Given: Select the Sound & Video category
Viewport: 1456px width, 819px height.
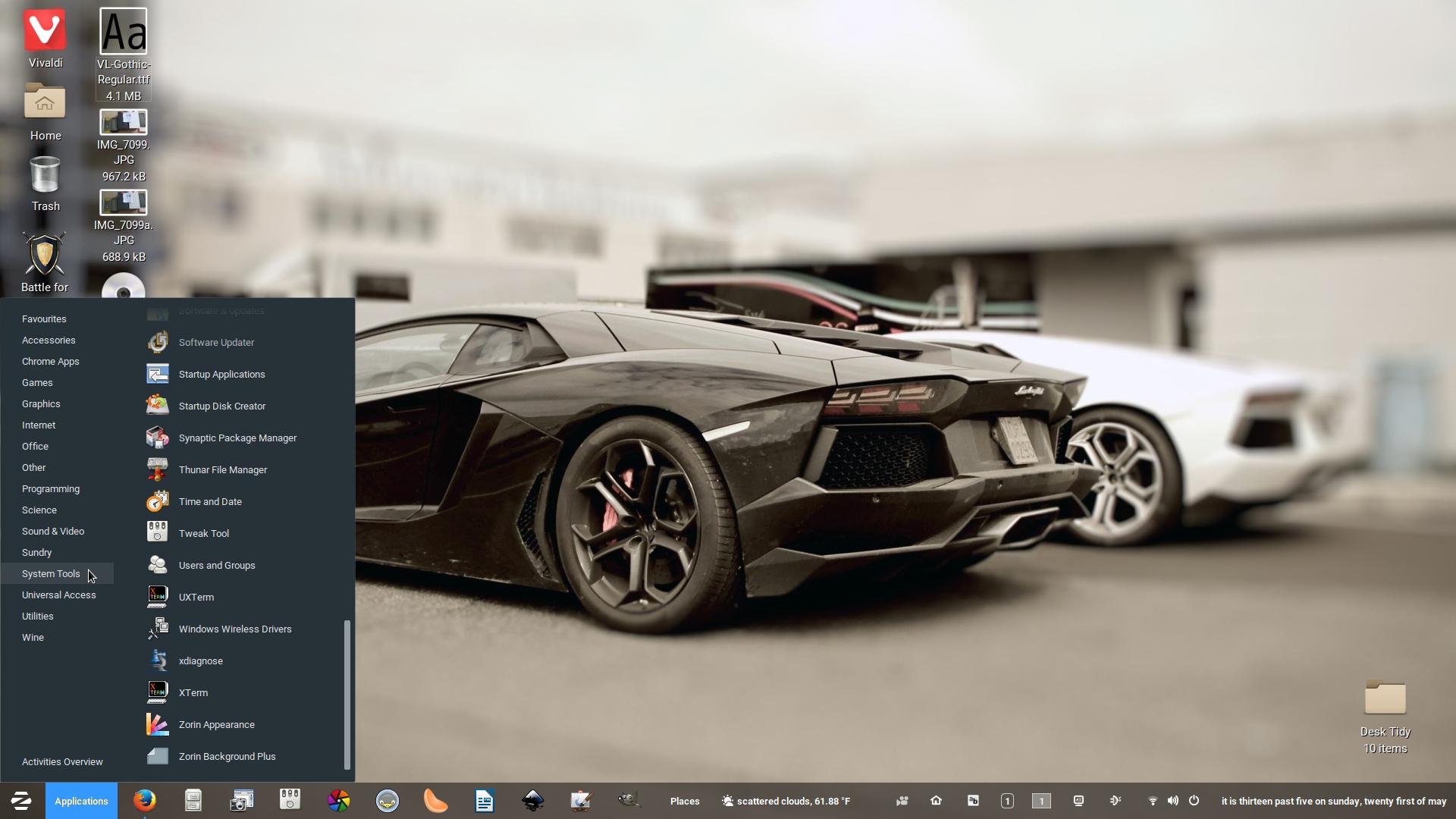Looking at the screenshot, I should click(x=53, y=532).
